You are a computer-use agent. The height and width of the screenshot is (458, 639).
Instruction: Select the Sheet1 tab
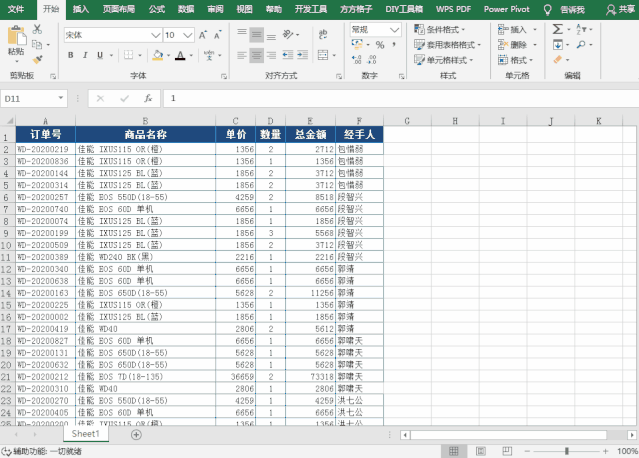click(86, 434)
